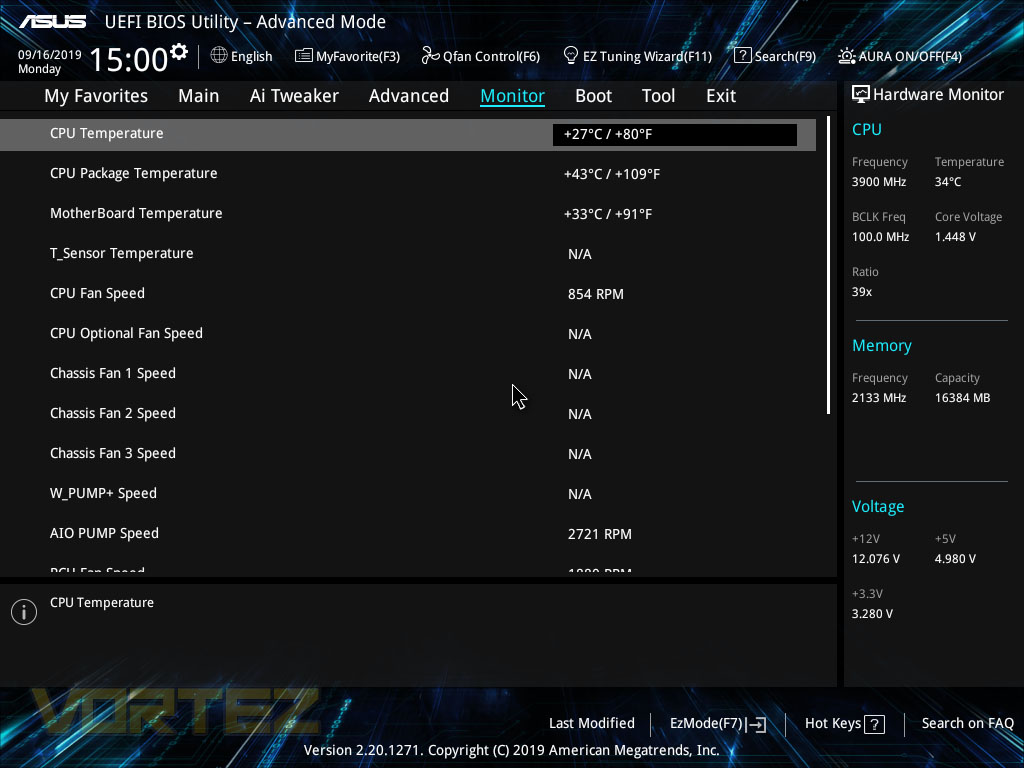Viewport: 1024px width, 768px height.
Task: Click the EzMode exit arrow icon
Action: coord(756,724)
